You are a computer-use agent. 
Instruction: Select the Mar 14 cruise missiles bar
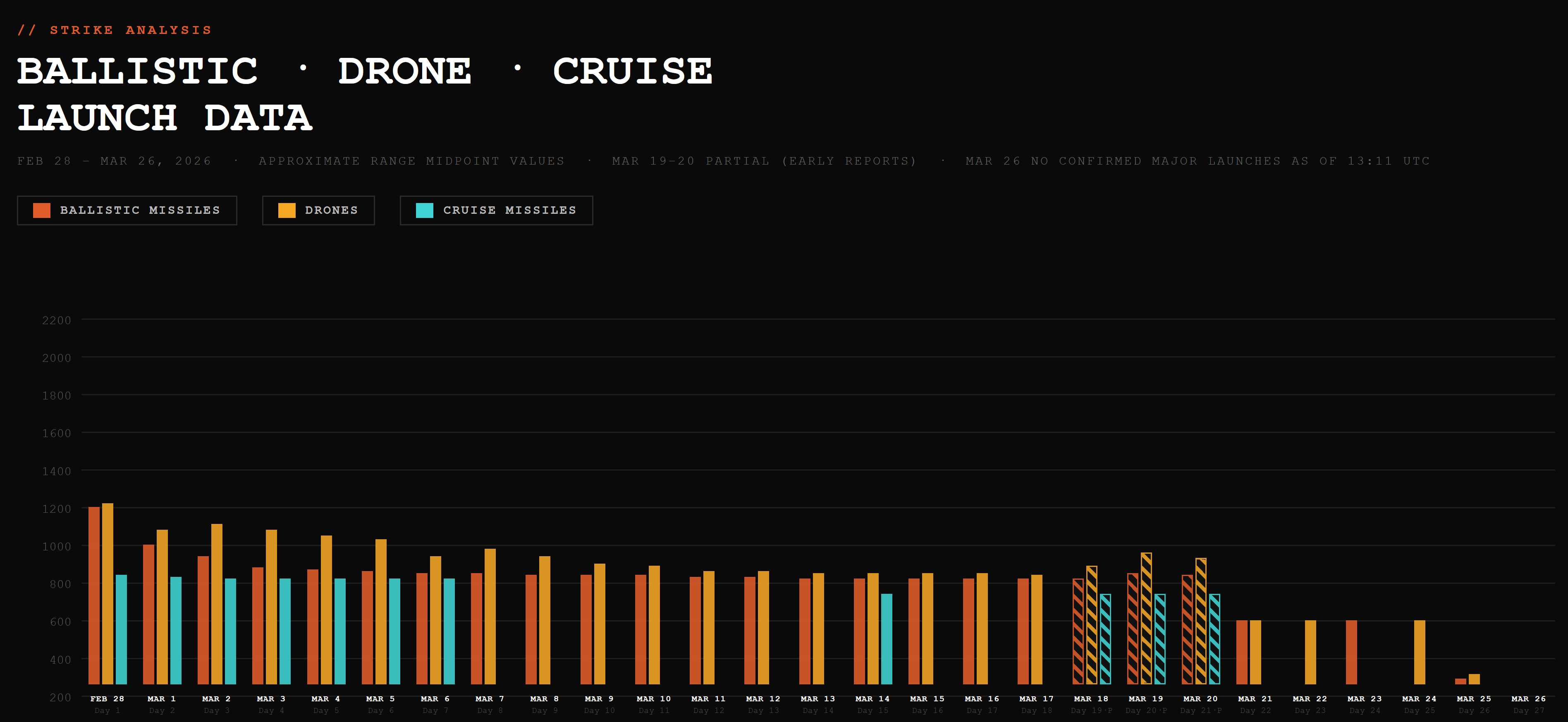[x=886, y=638]
